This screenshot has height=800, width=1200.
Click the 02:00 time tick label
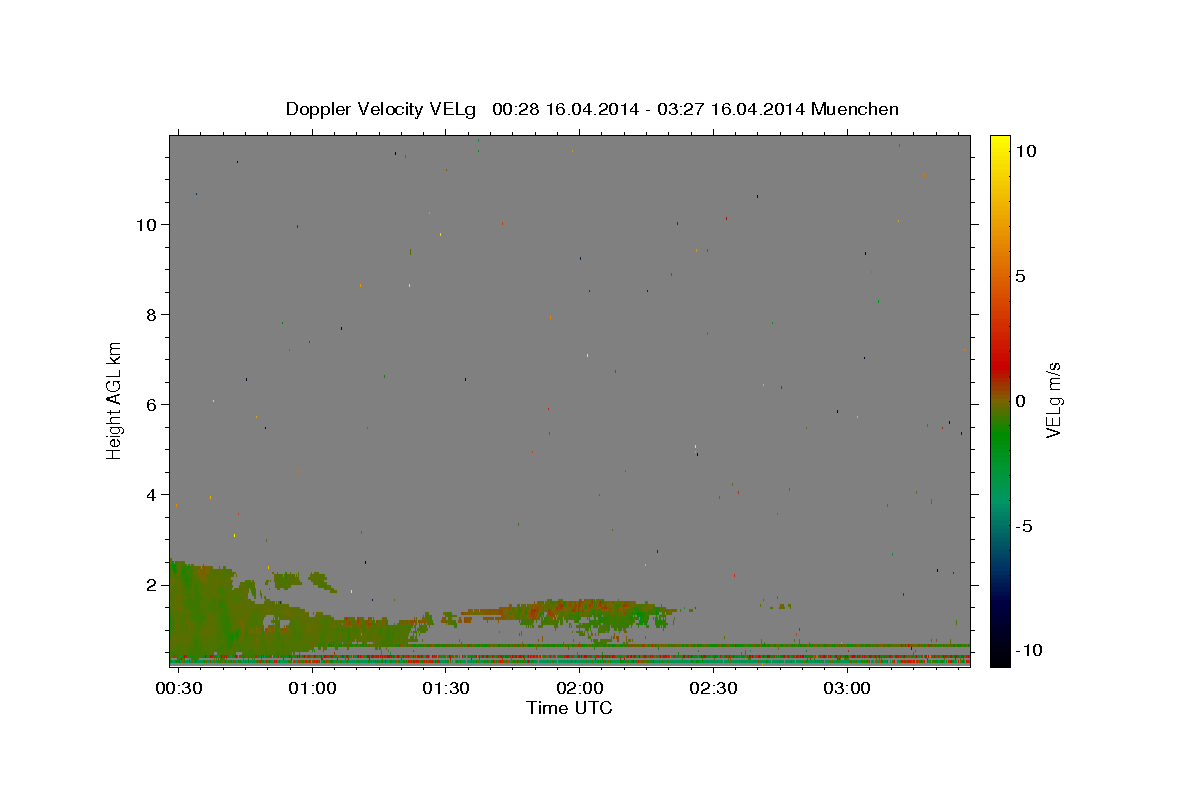(579, 689)
